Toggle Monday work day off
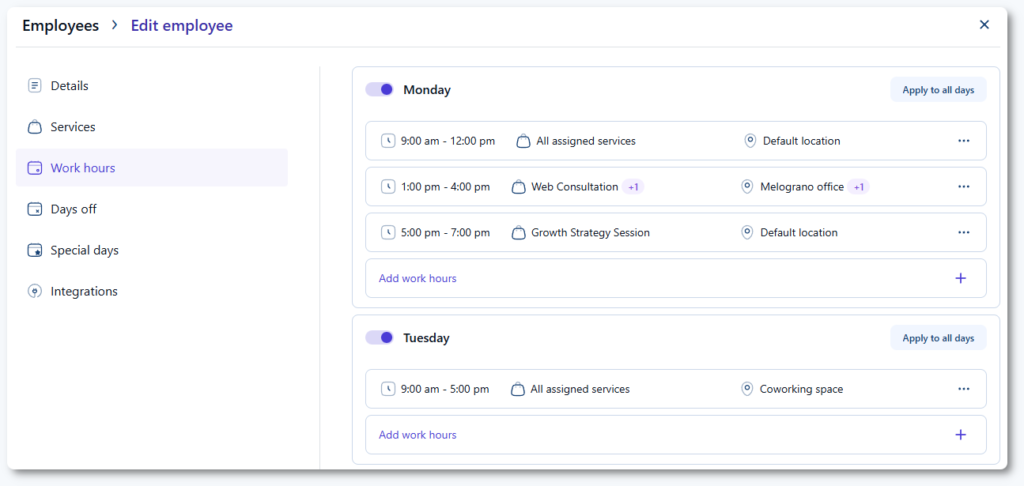1024x486 pixels. click(x=380, y=90)
